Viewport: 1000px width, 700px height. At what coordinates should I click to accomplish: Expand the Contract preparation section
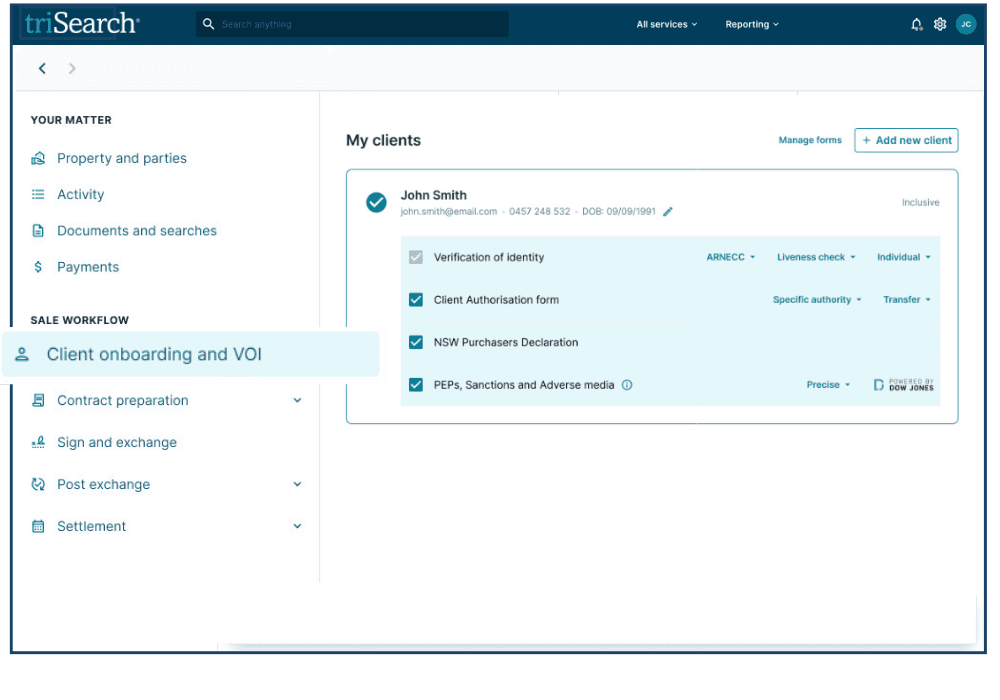(x=297, y=401)
